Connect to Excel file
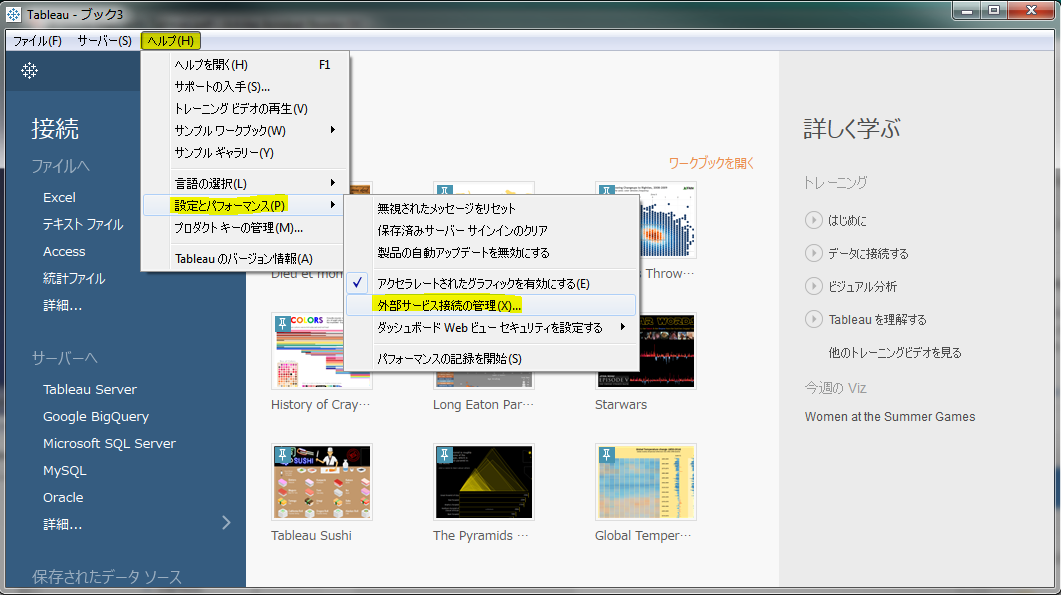 coord(60,197)
